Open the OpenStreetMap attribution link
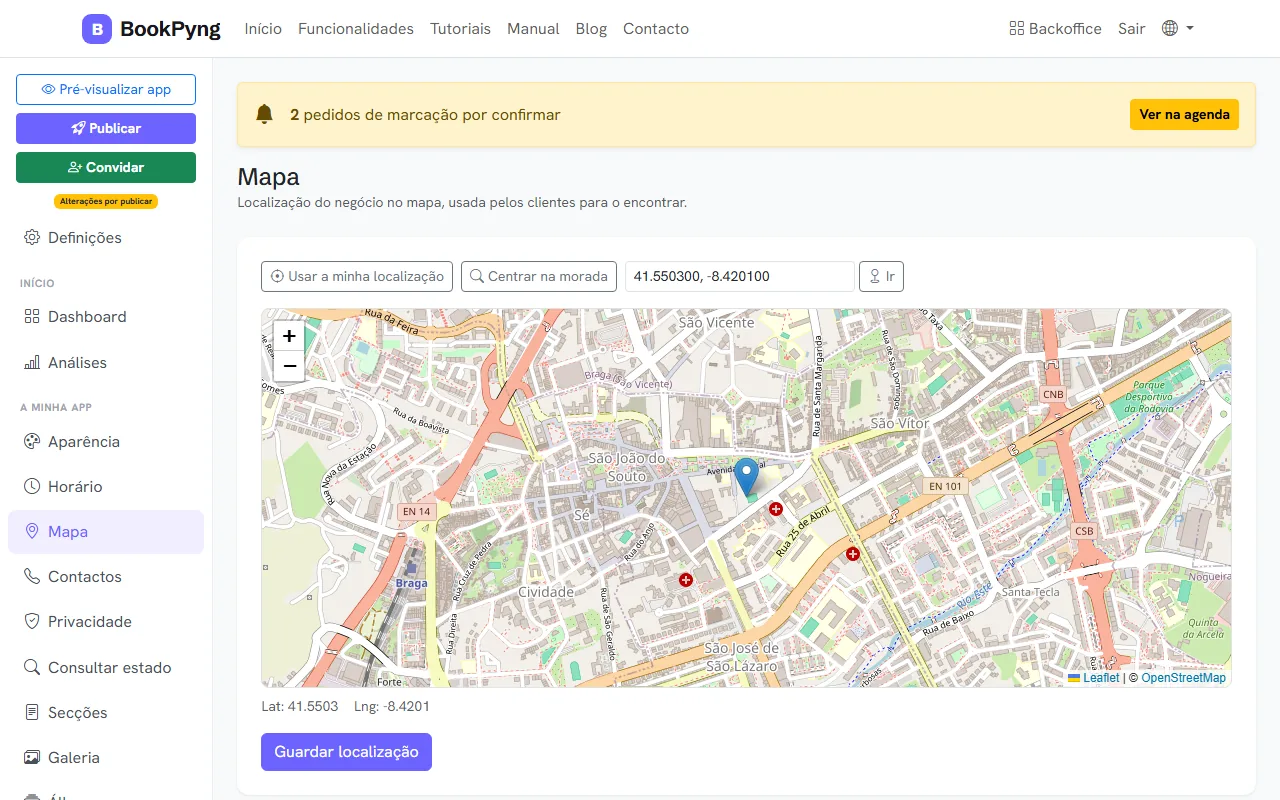 (x=1184, y=678)
